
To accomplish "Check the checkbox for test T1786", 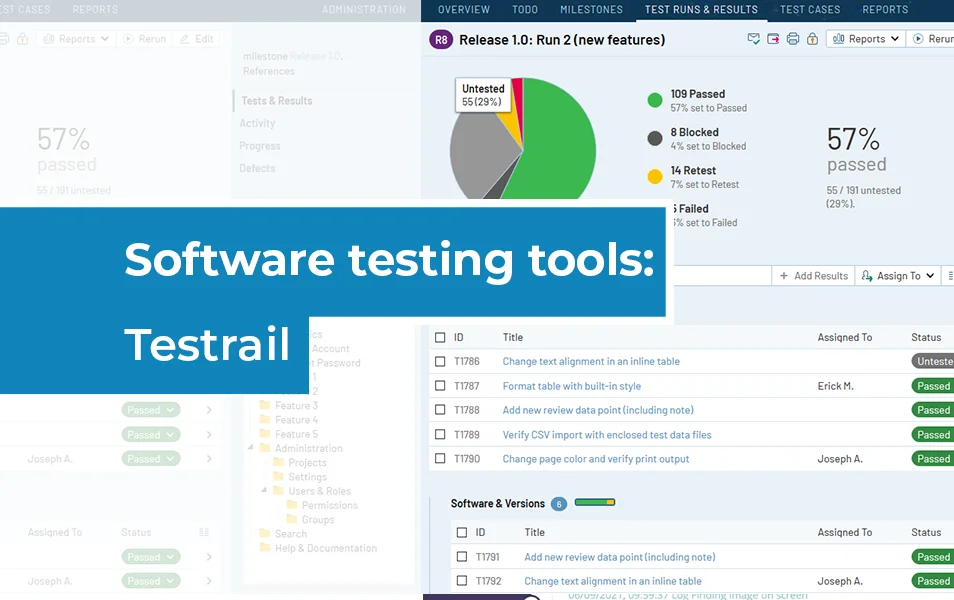I will 440,361.
